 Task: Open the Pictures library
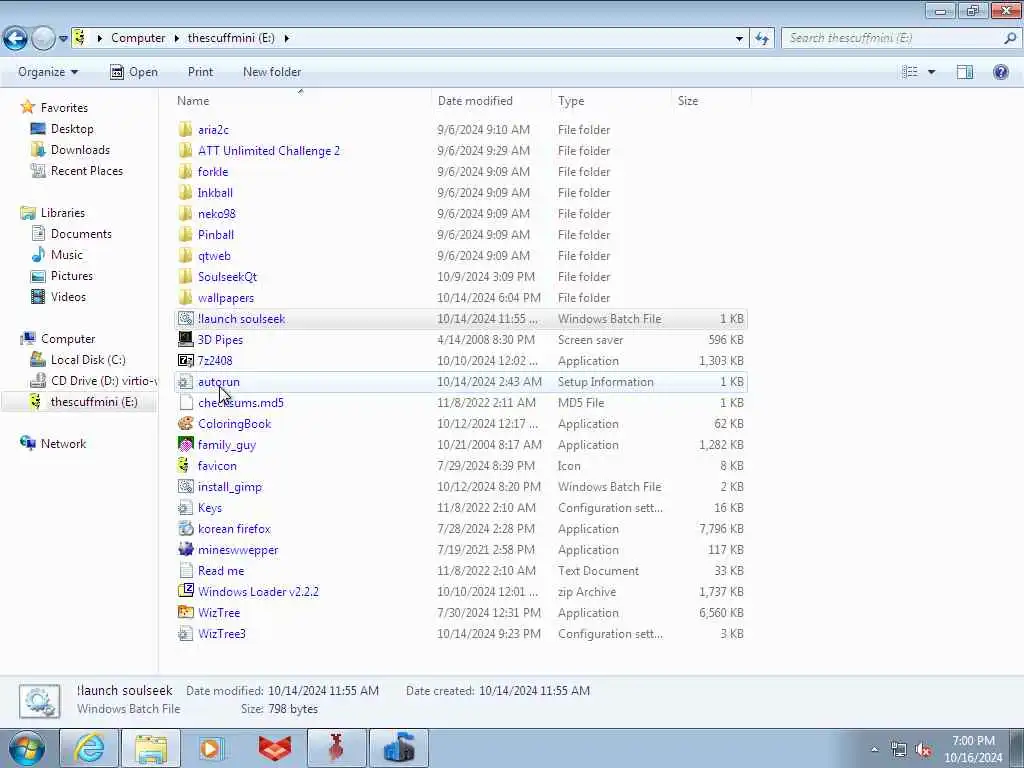(71, 276)
